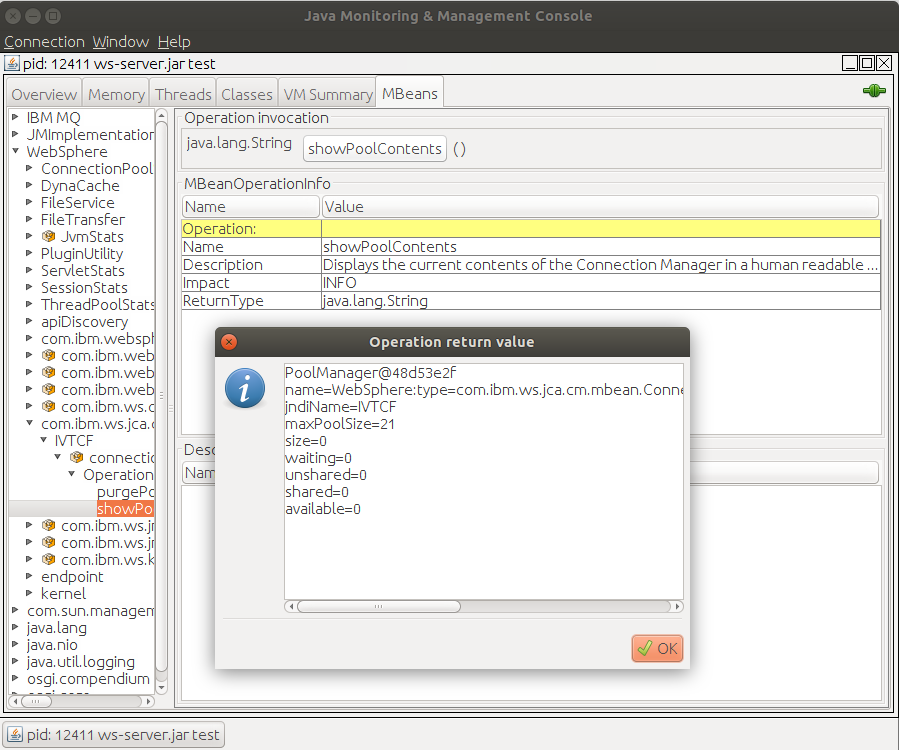Click the Java icon in internal window title
The image size is (899, 750).
click(11, 63)
